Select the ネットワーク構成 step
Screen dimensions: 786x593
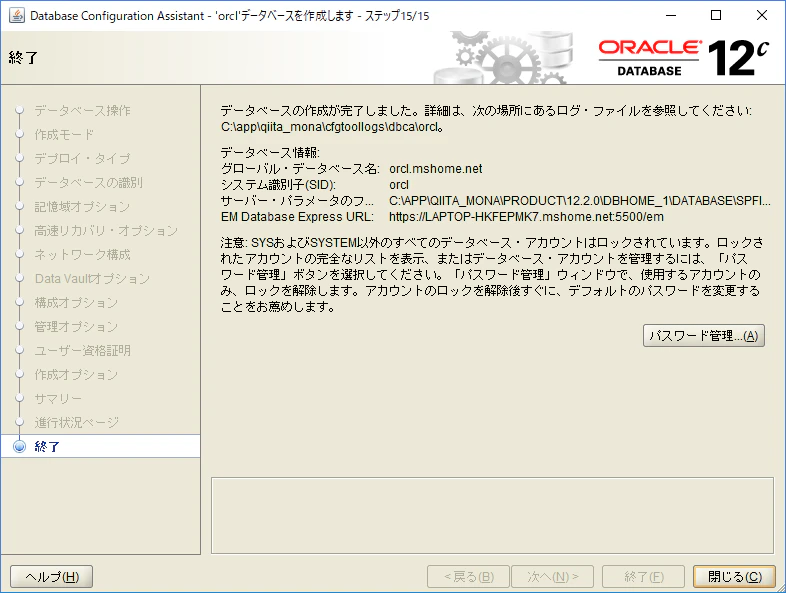coord(83,255)
